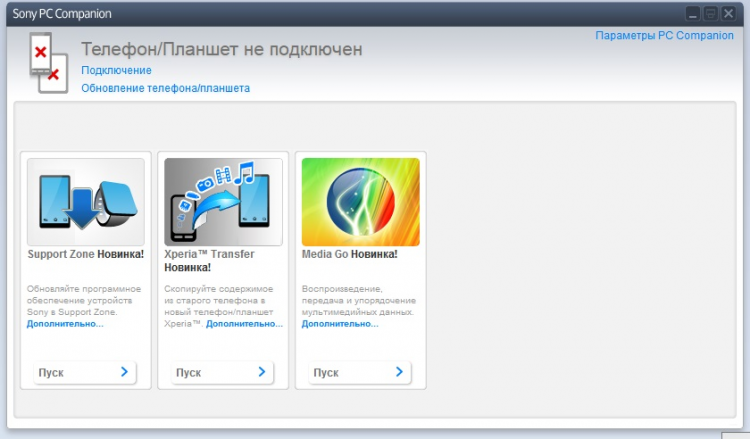The height and width of the screenshot is (439, 750).
Task: Click heading Телефон/Планшет не подключен
Action: click(222, 49)
